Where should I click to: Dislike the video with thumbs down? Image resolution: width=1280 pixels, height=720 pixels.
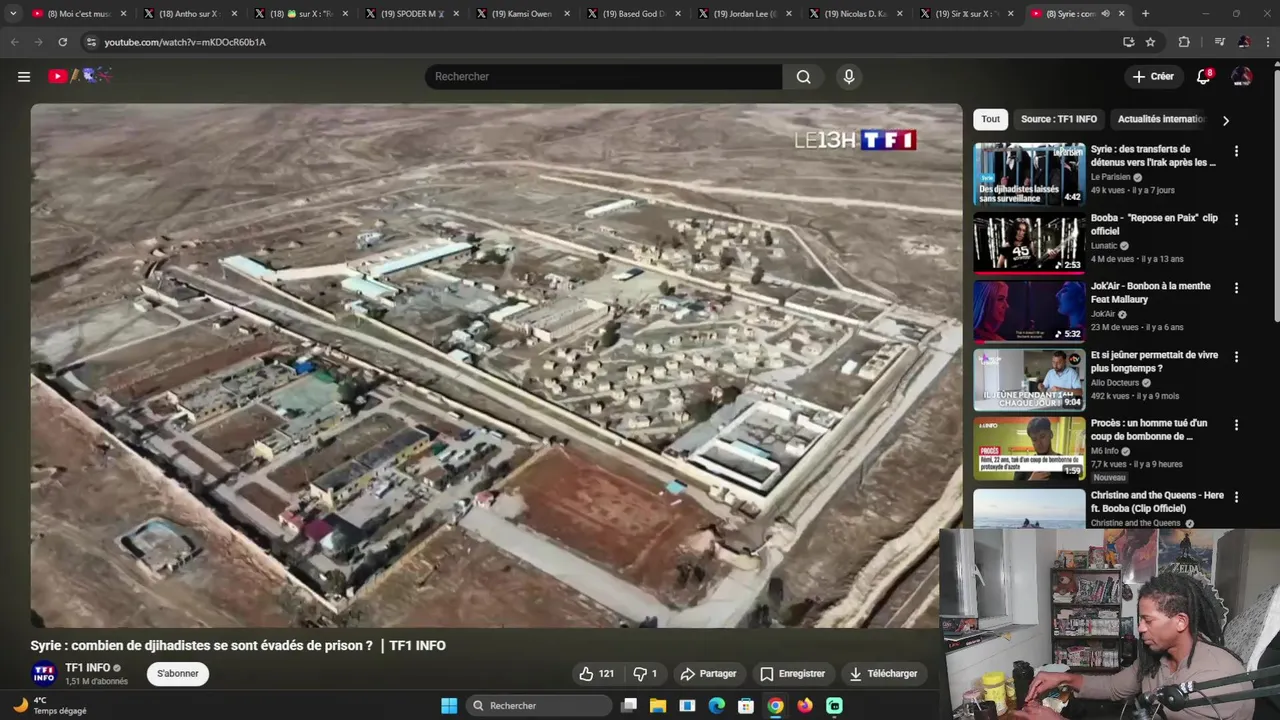646,674
